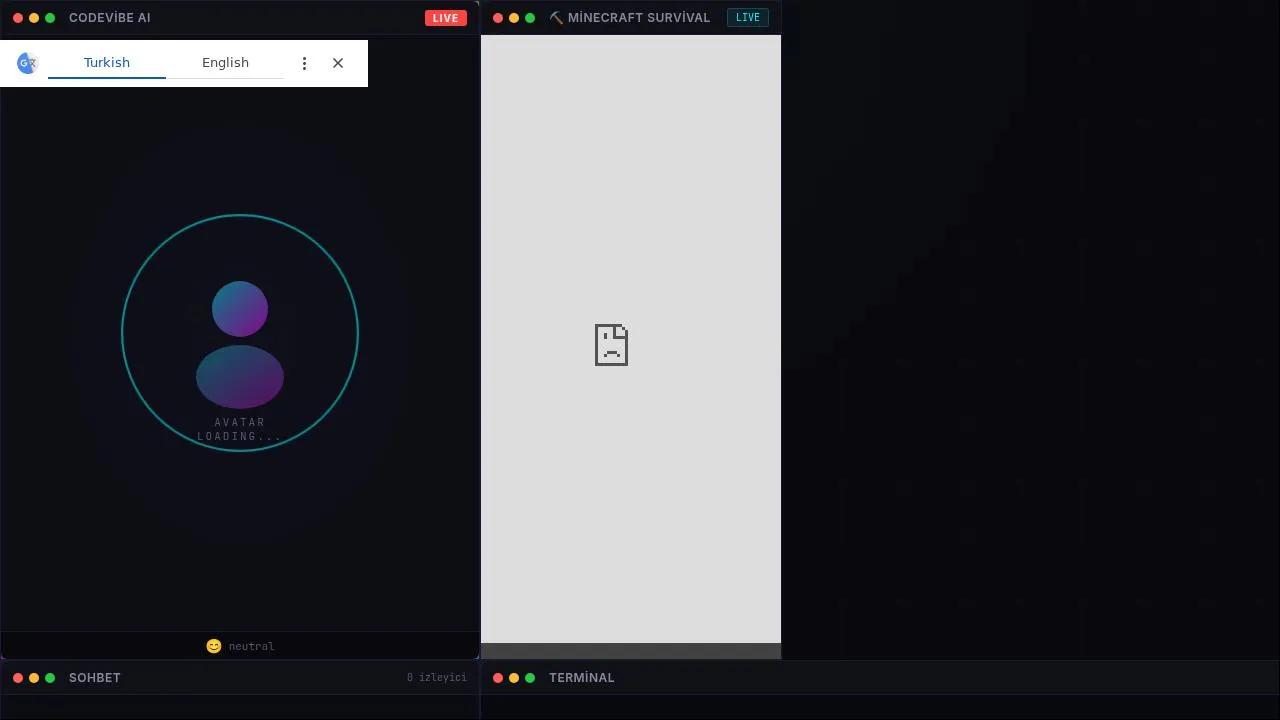Click the "SOHBET" panel title
This screenshot has height=720, width=1280.
(x=95, y=678)
